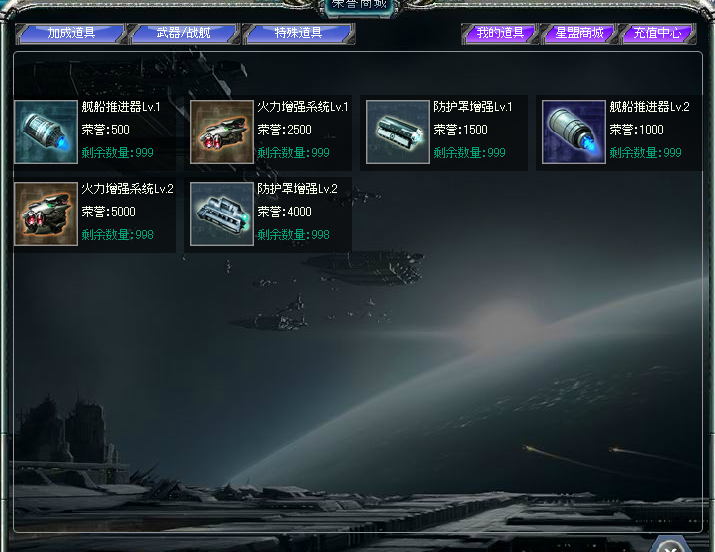Open the 加成道具 tab
Viewport: 715px width, 552px height.
(71, 33)
